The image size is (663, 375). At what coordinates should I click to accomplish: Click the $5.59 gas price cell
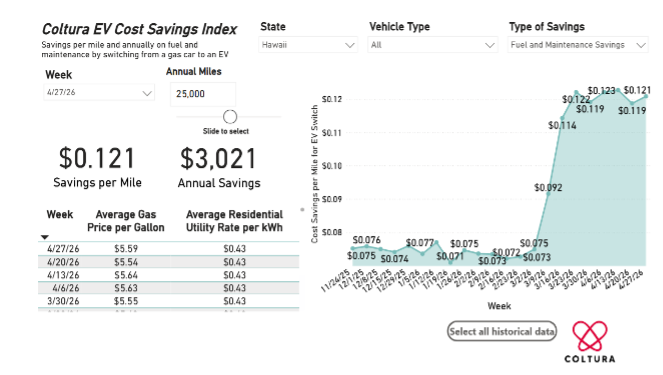pyautogui.click(x=126, y=249)
